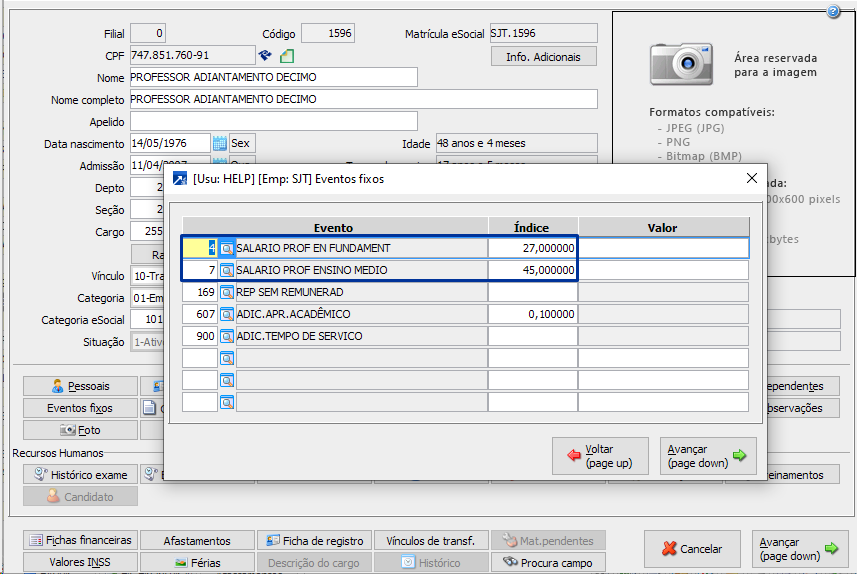Click Voltar (page up) in dialog
The width and height of the screenshot is (857, 574).
pos(600,456)
